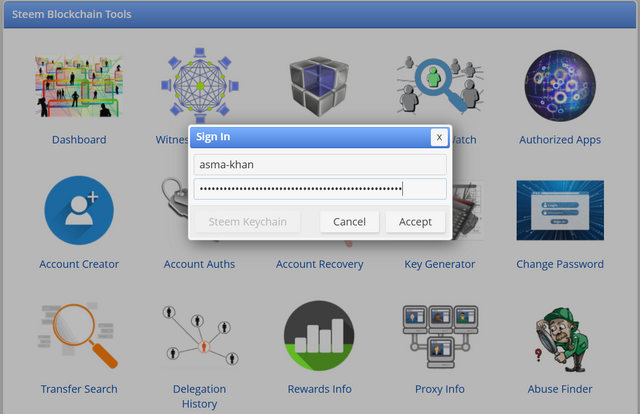This screenshot has width=640, height=414.
Task: Focus the username field containing asma-khan
Action: (320, 165)
